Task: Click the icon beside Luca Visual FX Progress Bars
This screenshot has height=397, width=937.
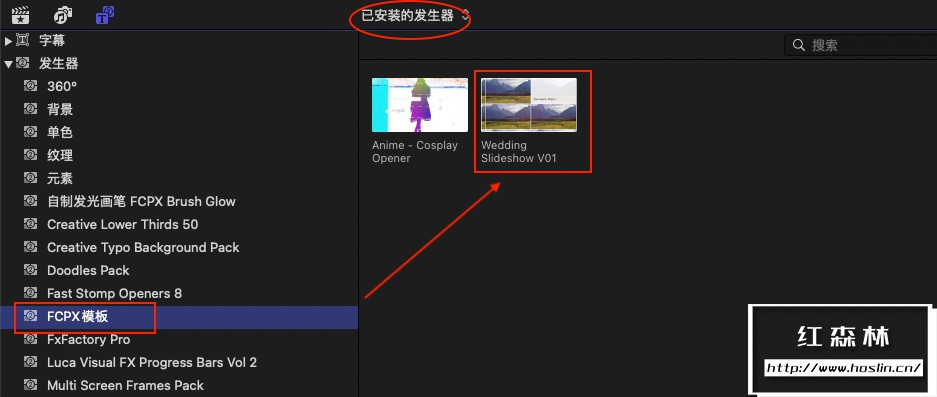Action: 30,362
